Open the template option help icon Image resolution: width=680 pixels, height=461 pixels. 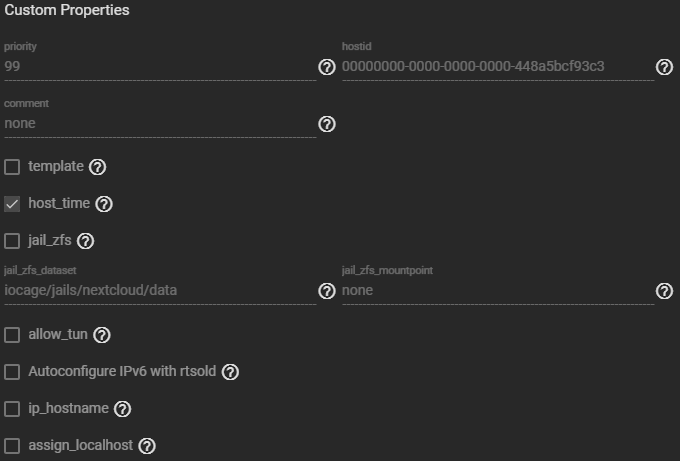[97, 167]
